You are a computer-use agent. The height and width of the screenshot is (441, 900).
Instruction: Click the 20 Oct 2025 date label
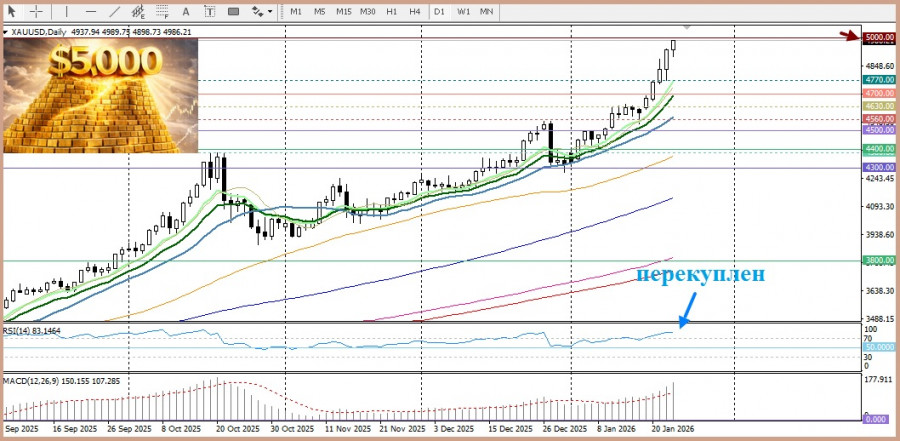point(236,429)
